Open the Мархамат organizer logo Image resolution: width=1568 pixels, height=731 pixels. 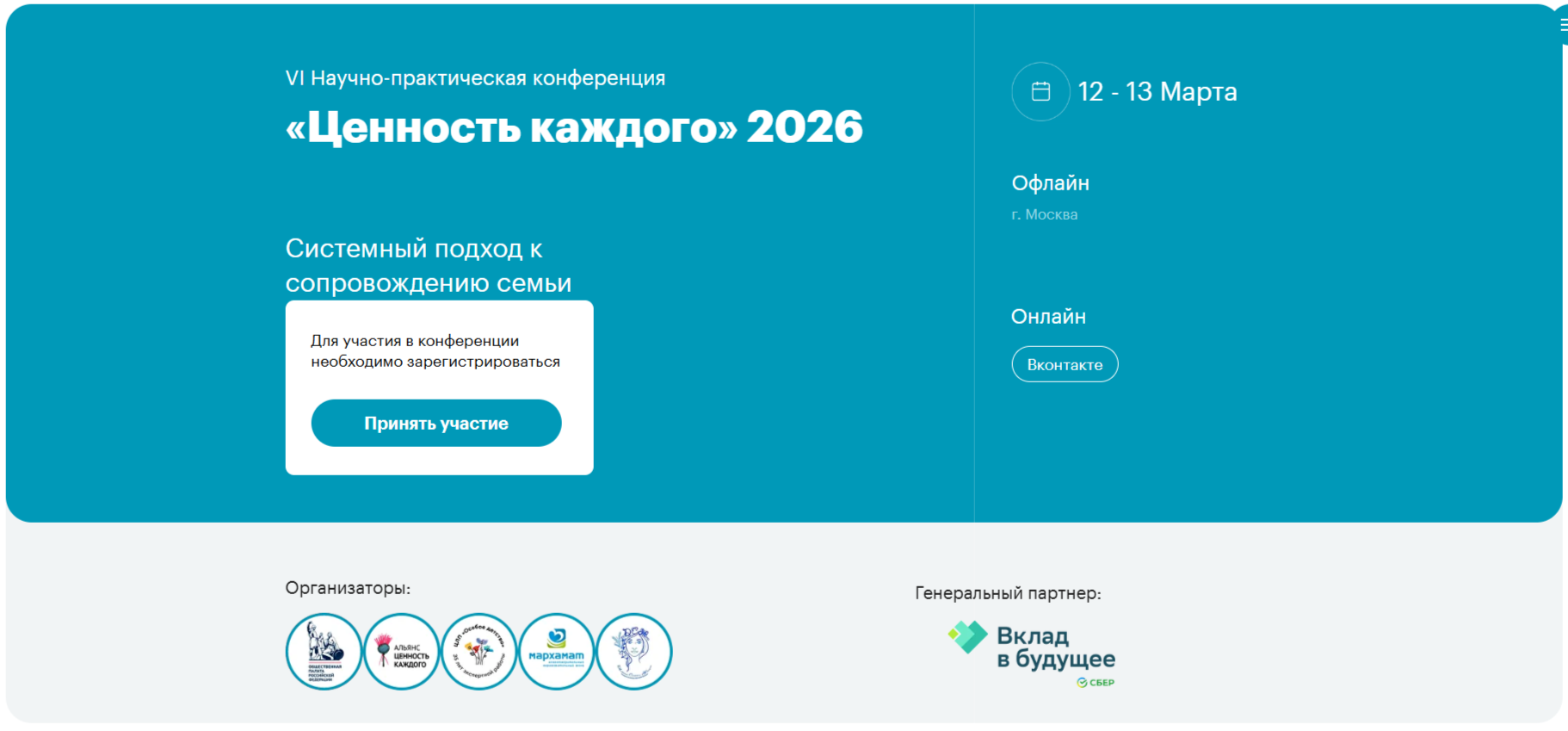[x=557, y=651]
